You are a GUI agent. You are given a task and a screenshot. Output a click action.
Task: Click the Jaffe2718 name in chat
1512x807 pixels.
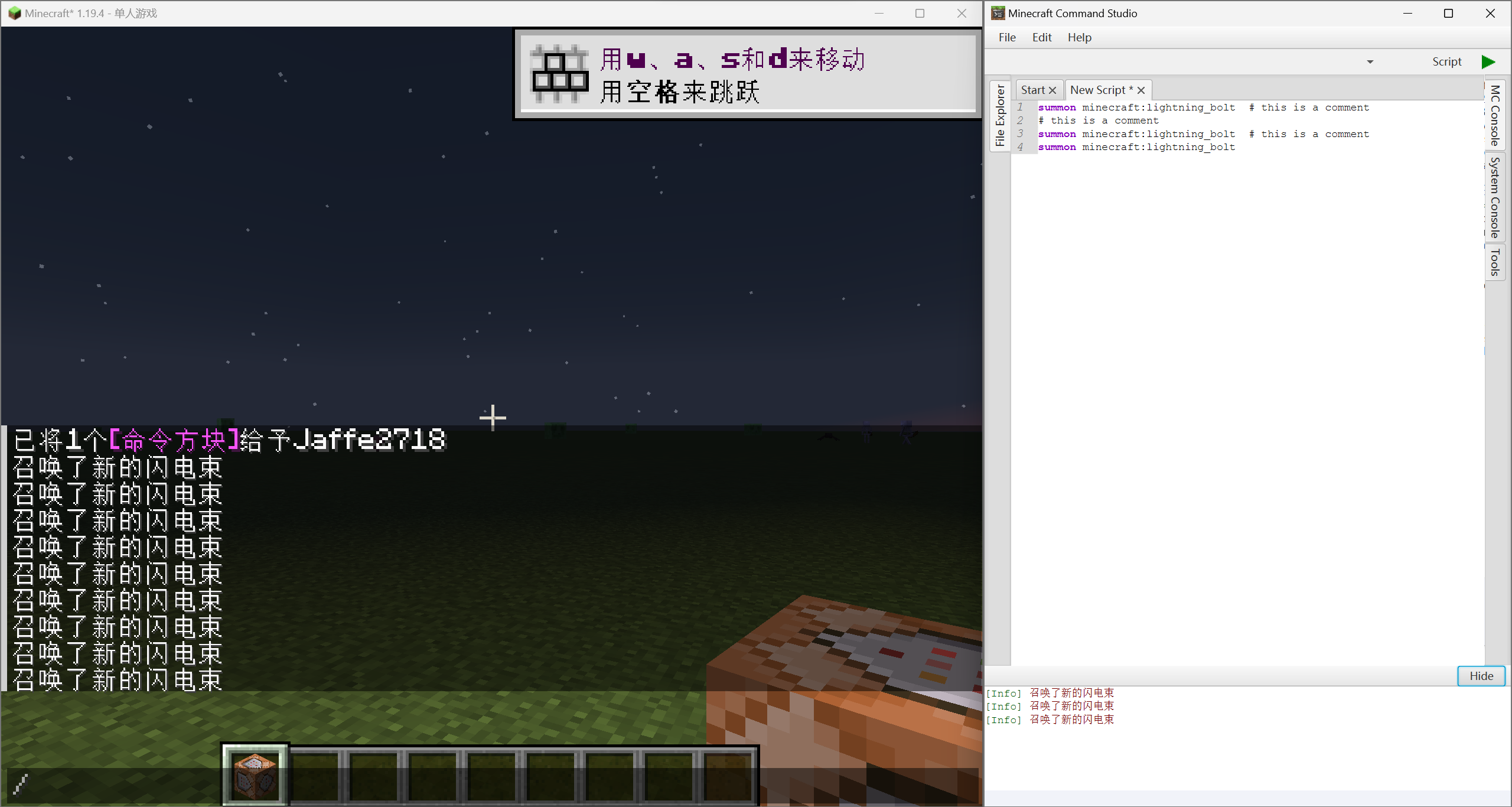pyautogui.click(x=369, y=440)
